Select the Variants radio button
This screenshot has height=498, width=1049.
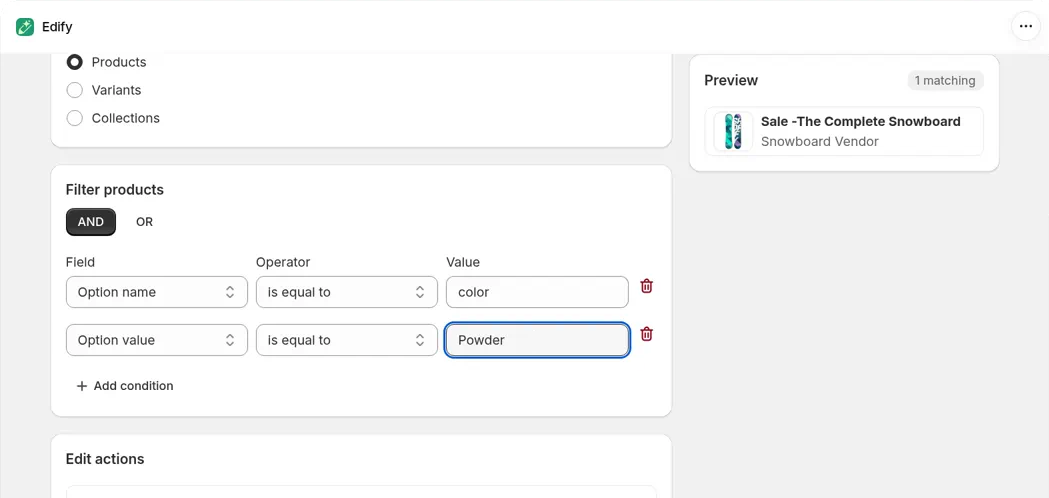click(x=74, y=90)
